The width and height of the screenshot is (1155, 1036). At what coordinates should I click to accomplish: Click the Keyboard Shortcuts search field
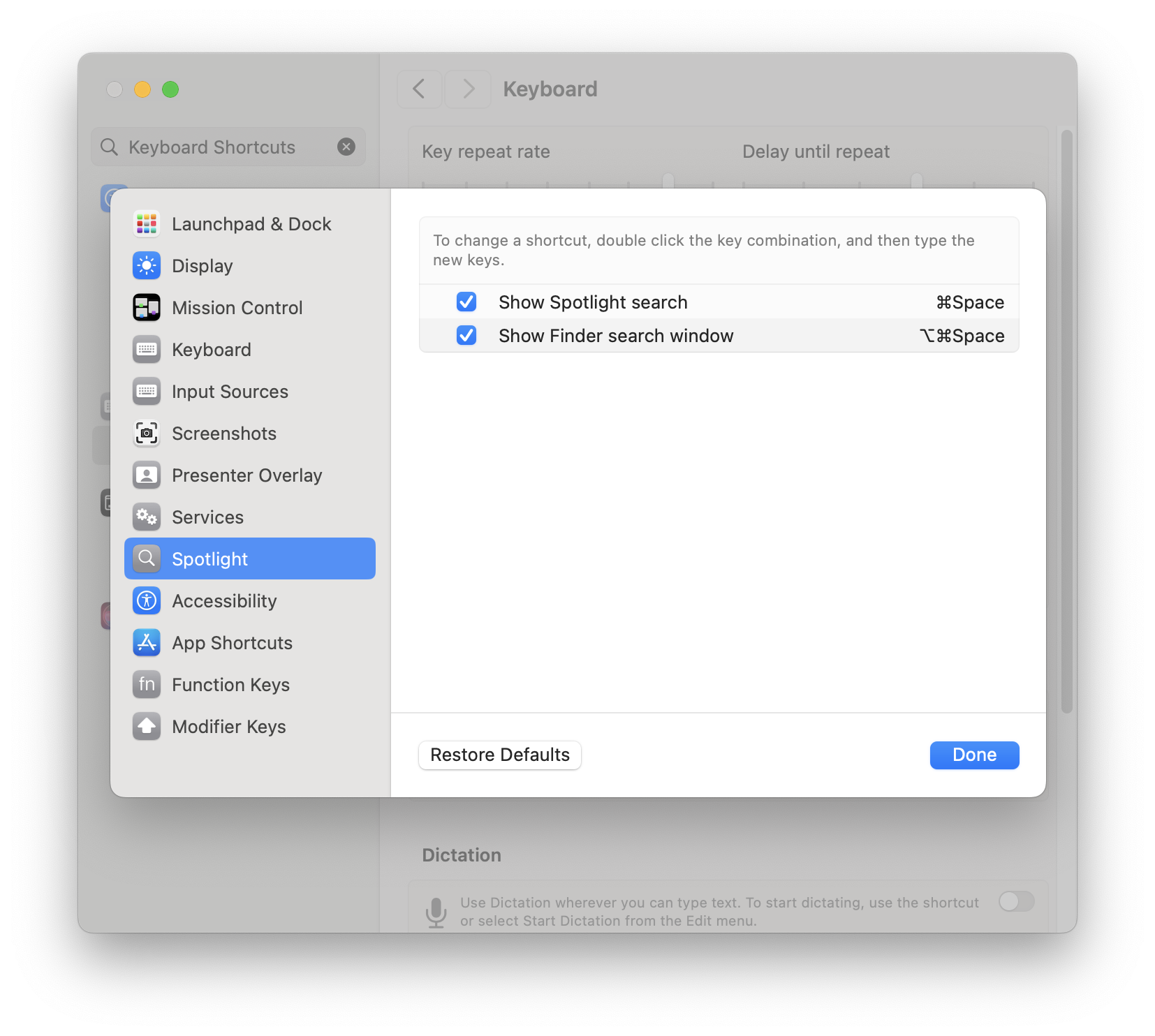[228, 147]
